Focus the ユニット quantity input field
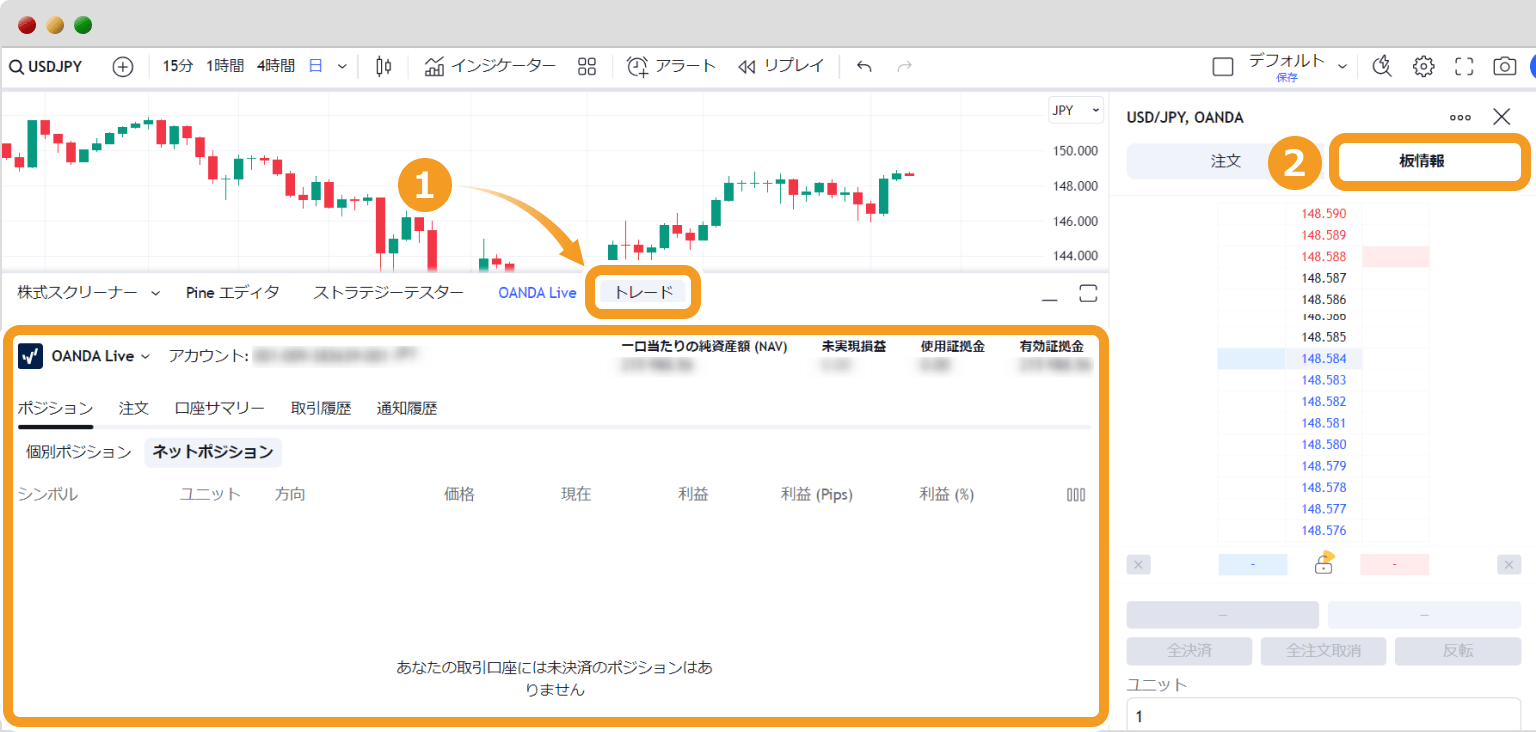The height and width of the screenshot is (732, 1536). point(1324,716)
